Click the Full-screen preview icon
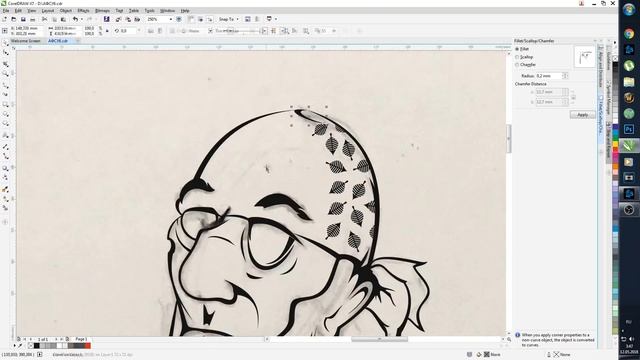This screenshot has height=360, width=640. [x=179, y=19]
